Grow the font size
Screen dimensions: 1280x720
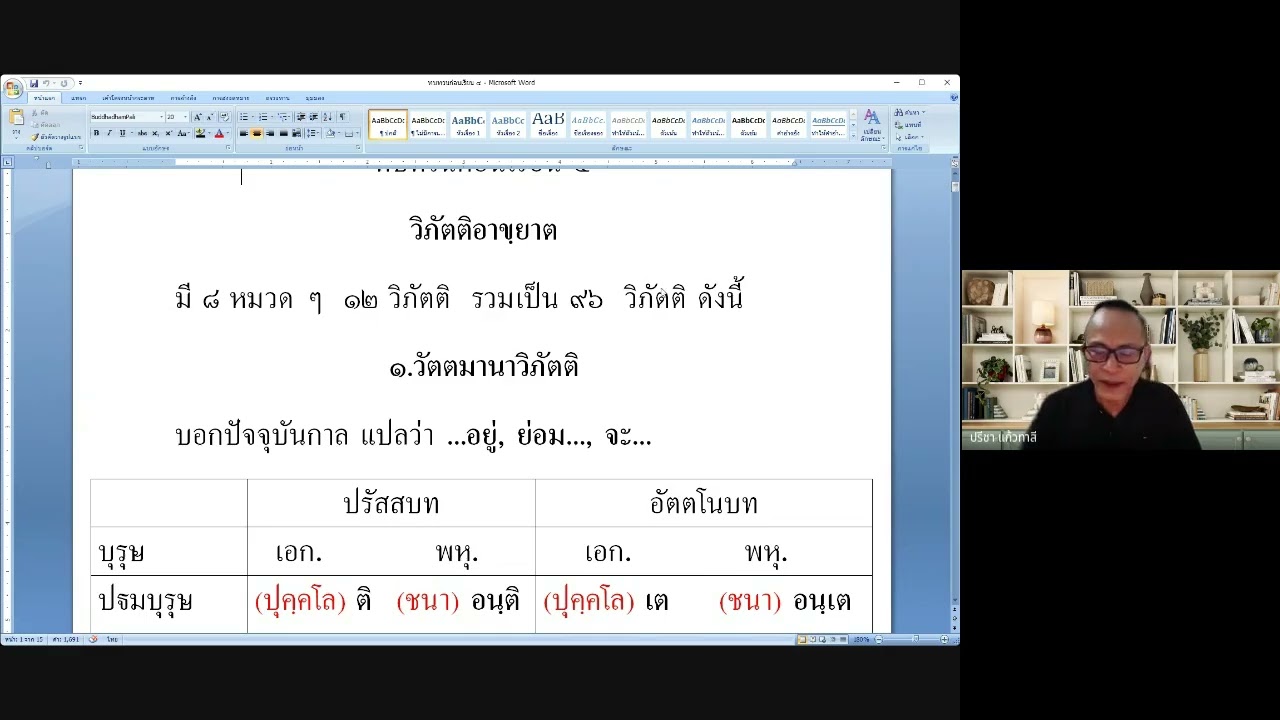click(x=197, y=117)
